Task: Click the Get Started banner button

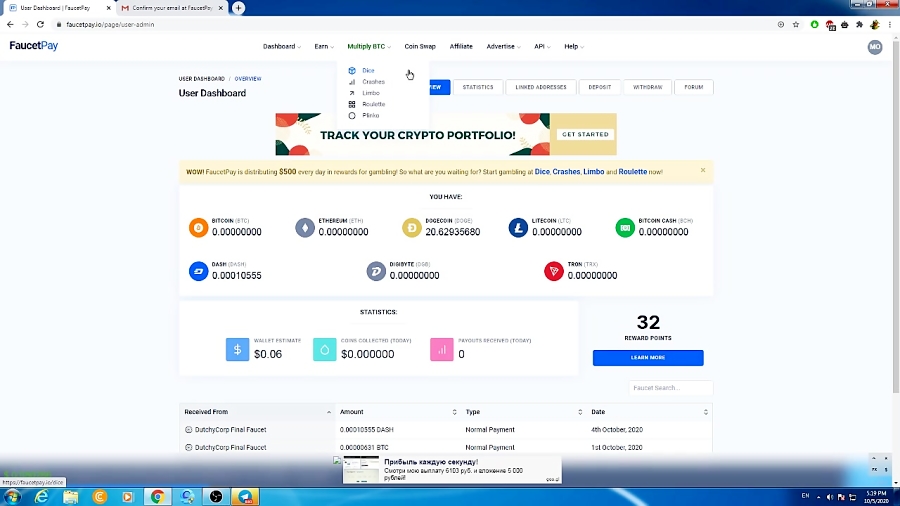Action: tap(585, 134)
